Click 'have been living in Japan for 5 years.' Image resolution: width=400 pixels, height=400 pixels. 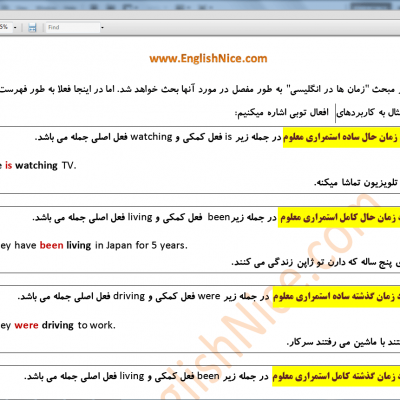[101, 246]
